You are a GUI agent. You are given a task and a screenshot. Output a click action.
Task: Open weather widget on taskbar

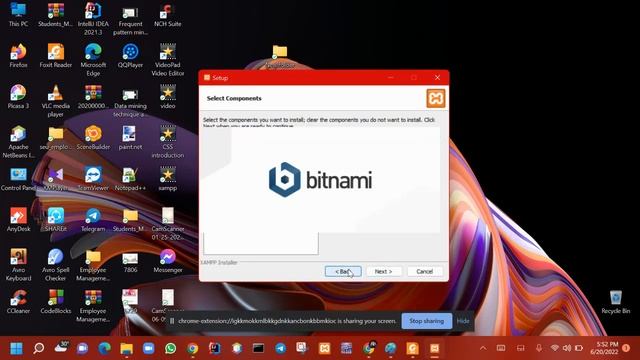(61, 347)
